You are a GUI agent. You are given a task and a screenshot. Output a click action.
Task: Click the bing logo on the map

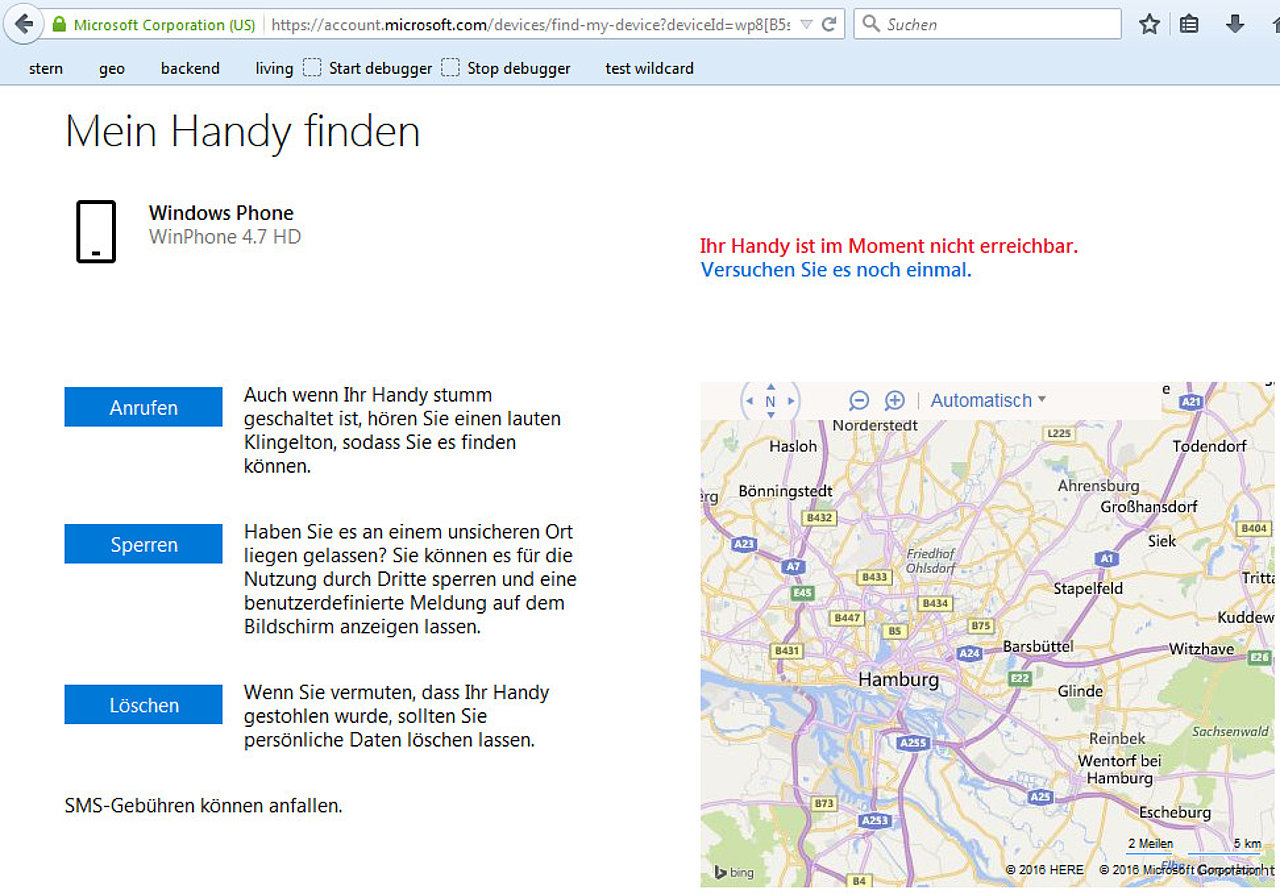pyautogui.click(x=734, y=872)
